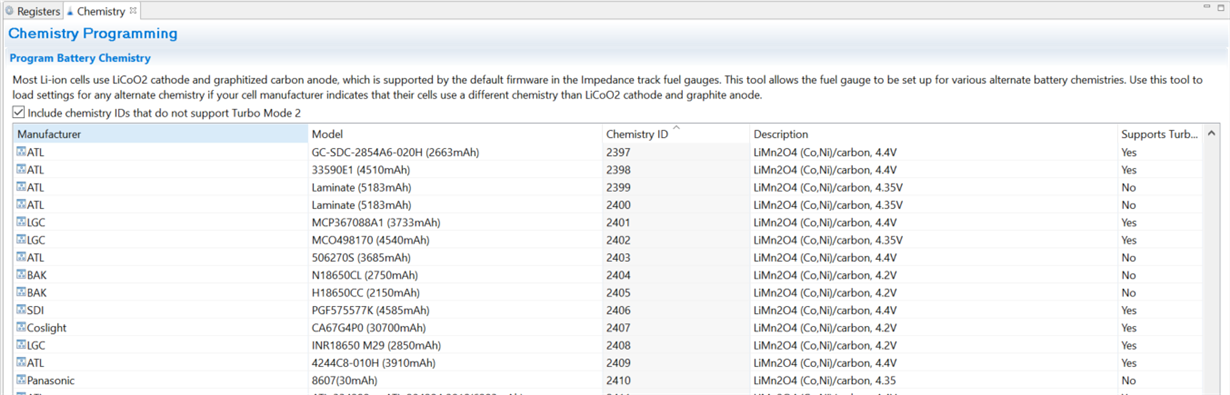Click the icon on LGC chemistry 2401 row
Viewport: 1230px width, 395px height.
(21, 222)
